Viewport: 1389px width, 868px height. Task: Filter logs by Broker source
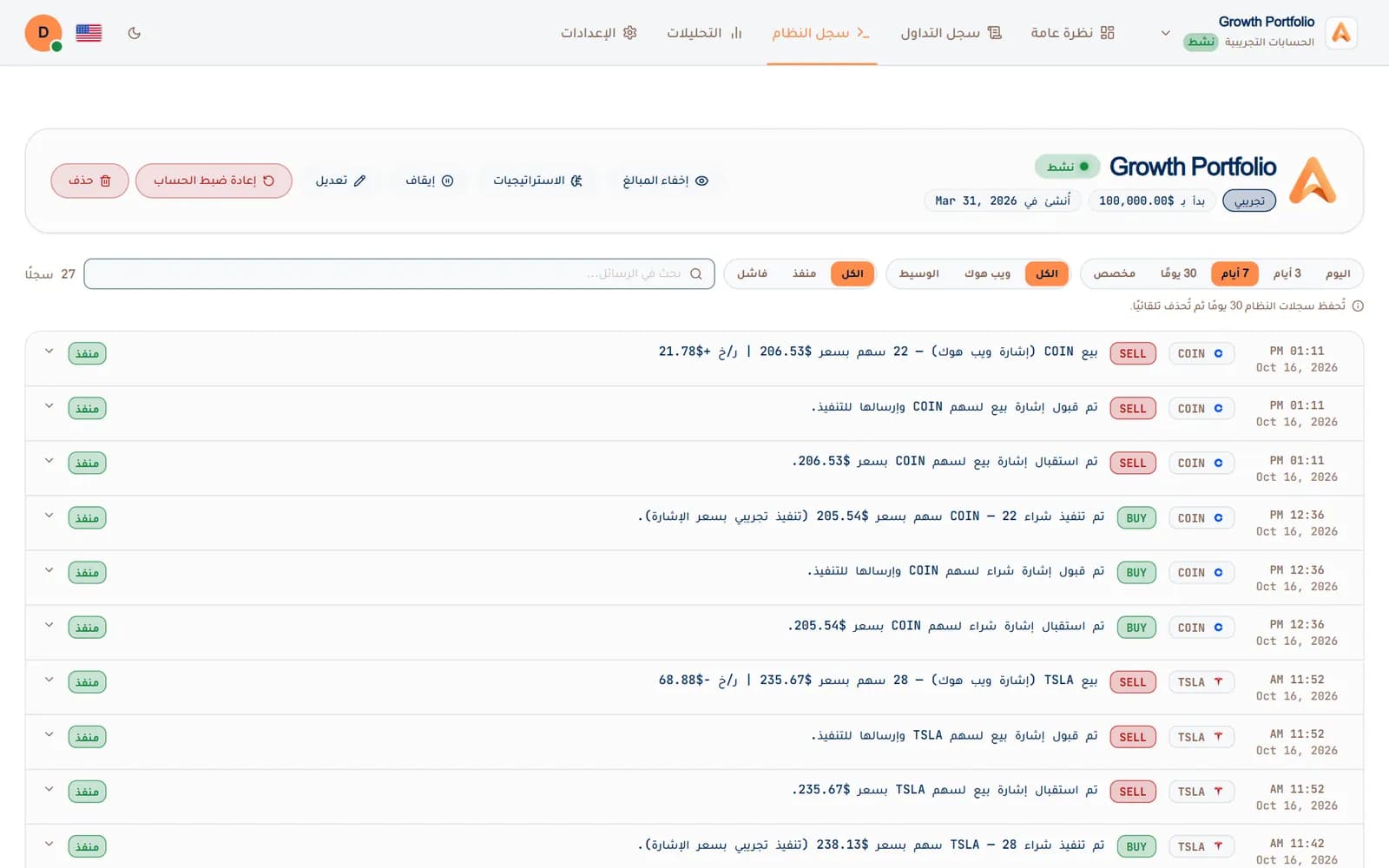(919, 273)
